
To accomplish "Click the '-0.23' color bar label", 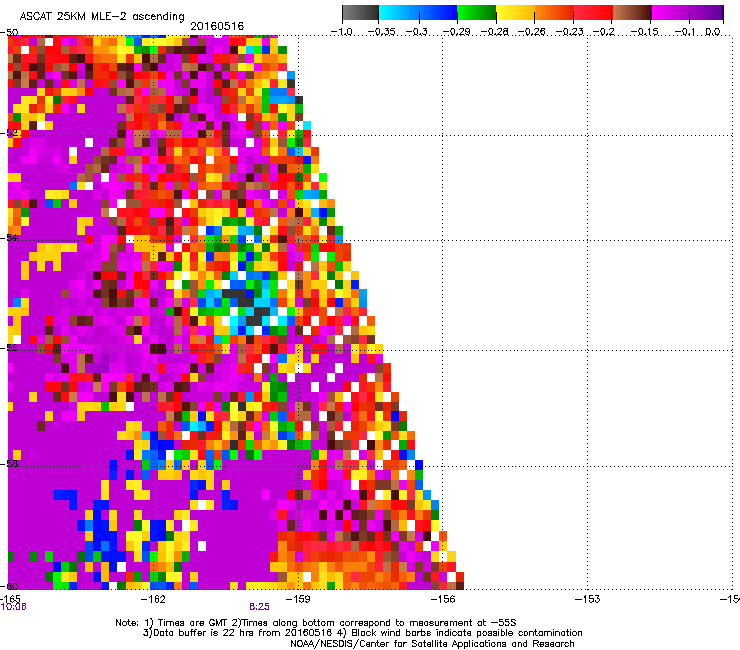I will tap(569, 32).
